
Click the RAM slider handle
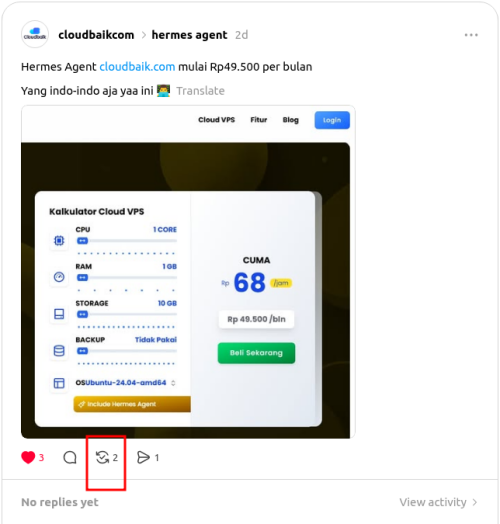(x=82, y=277)
